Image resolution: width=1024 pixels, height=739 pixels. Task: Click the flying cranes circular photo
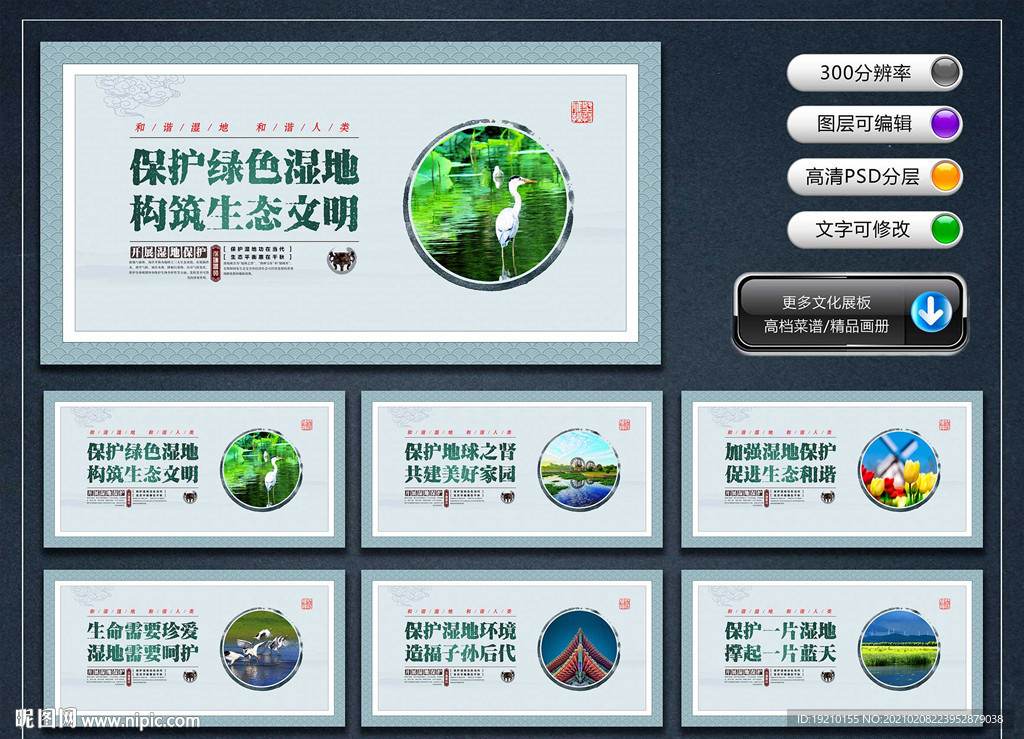[262, 648]
